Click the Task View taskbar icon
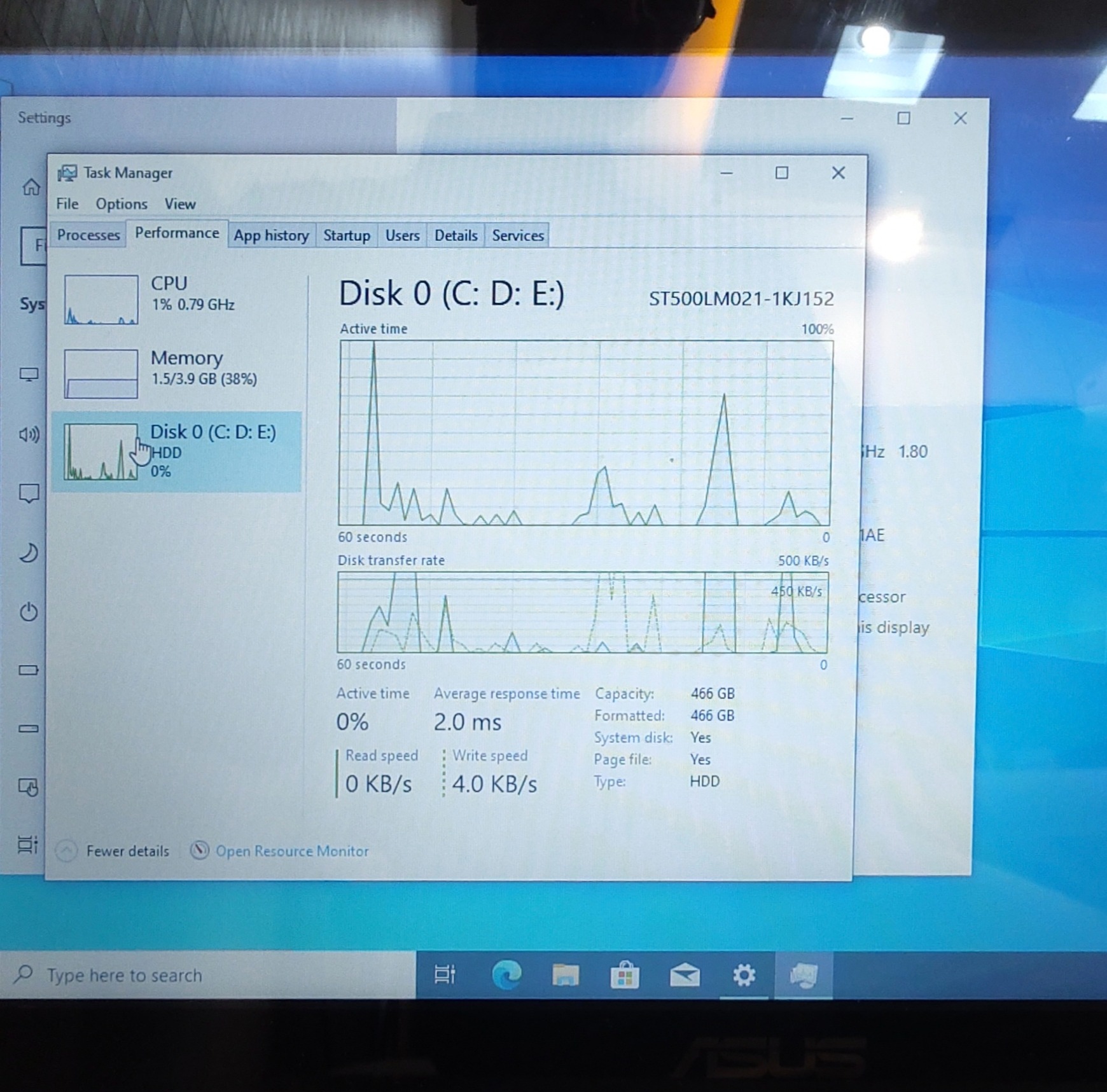 pos(445,974)
